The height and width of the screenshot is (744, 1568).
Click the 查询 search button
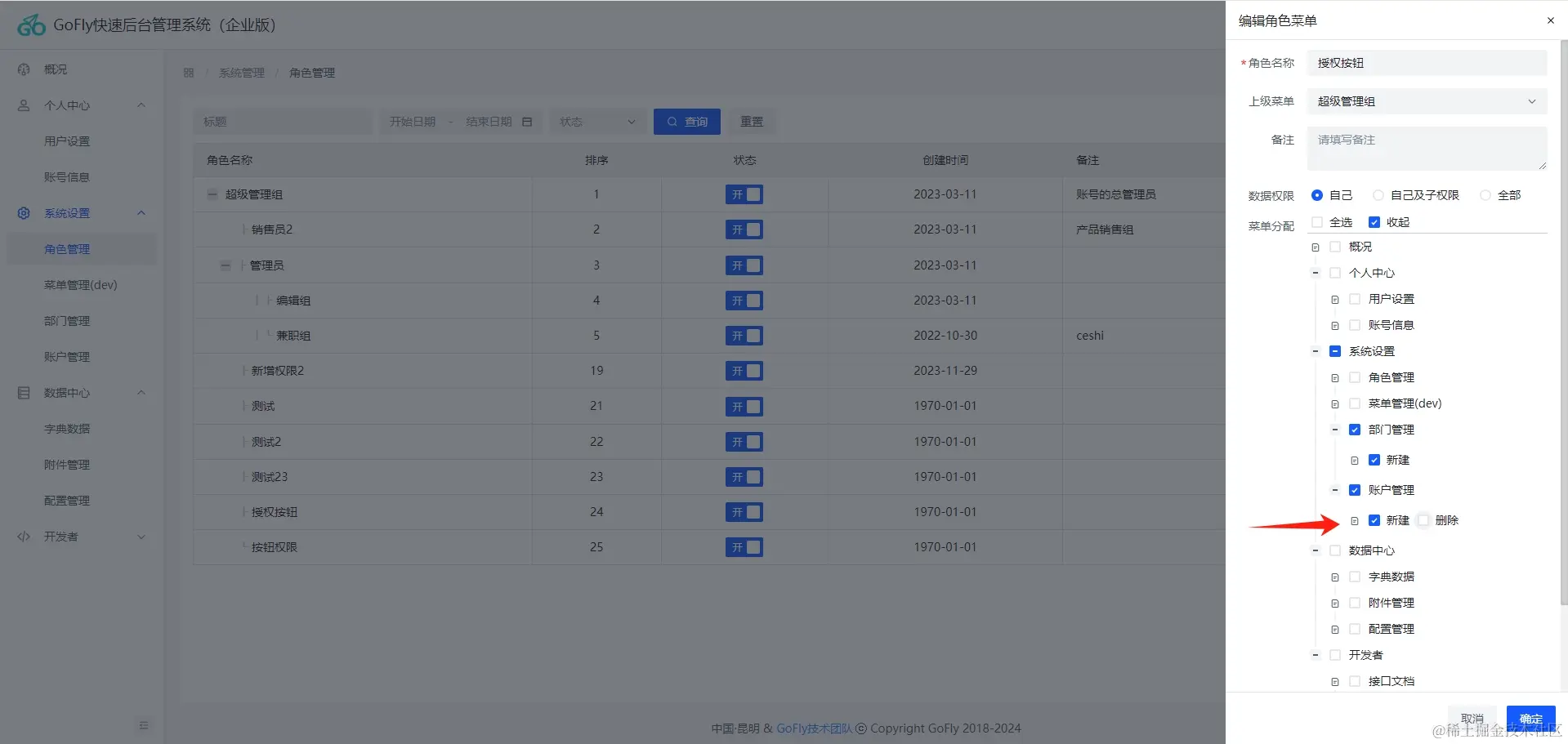(x=686, y=122)
